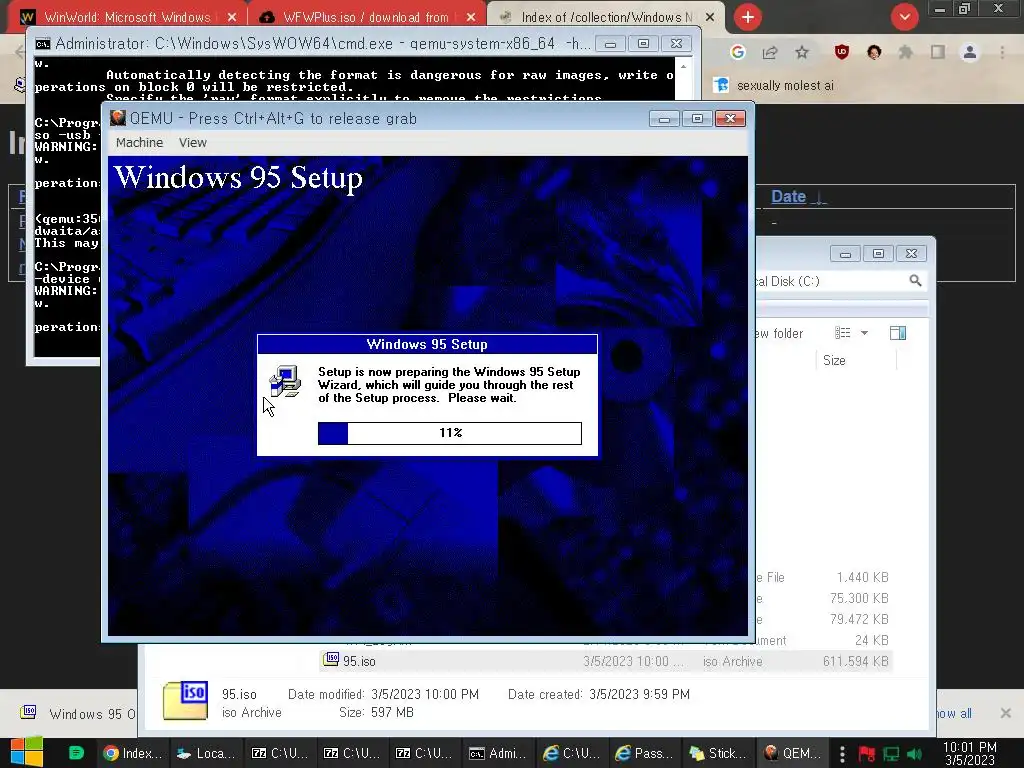Open the Machine menu in QEMU
Image resolution: width=1024 pixels, height=768 pixels.
tap(139, 142)
